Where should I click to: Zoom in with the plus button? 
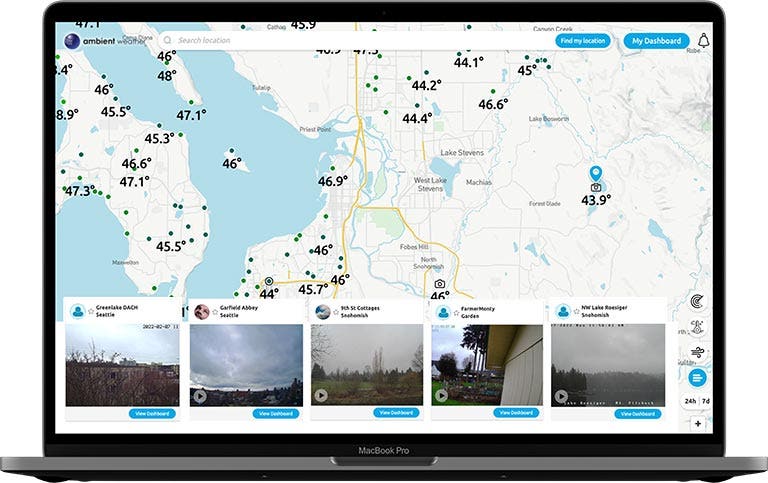pyautogui.click(x=698, y=423)
